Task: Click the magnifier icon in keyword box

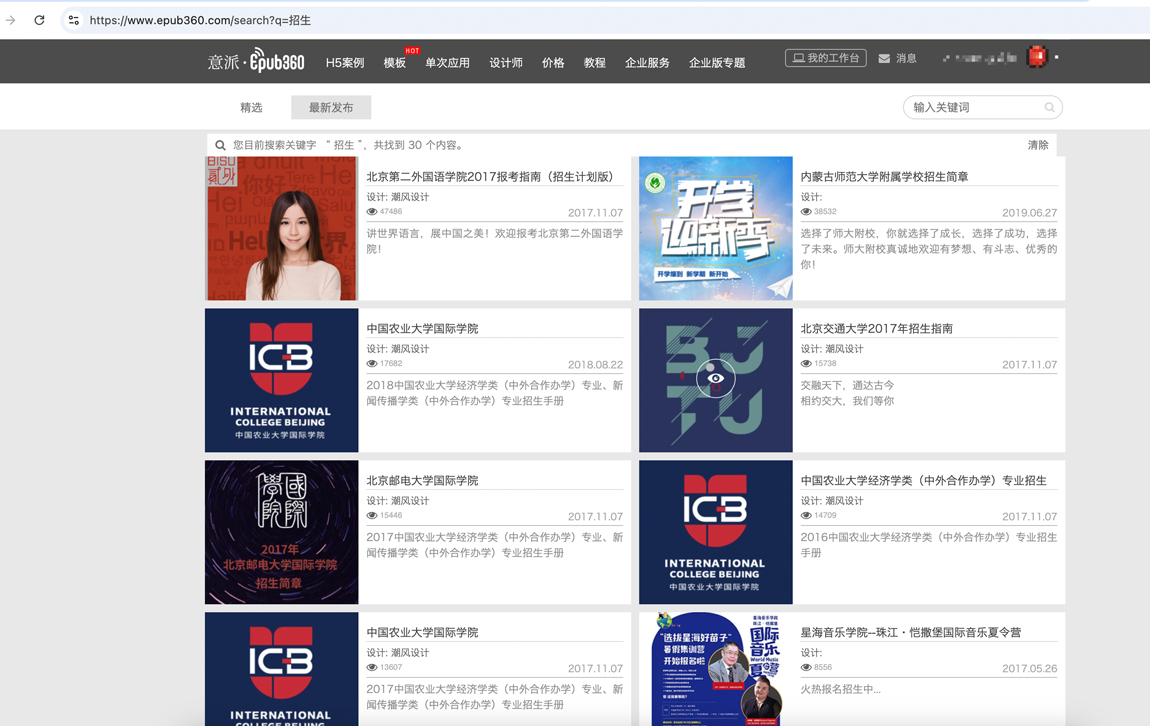Action: click(1050, 107)
